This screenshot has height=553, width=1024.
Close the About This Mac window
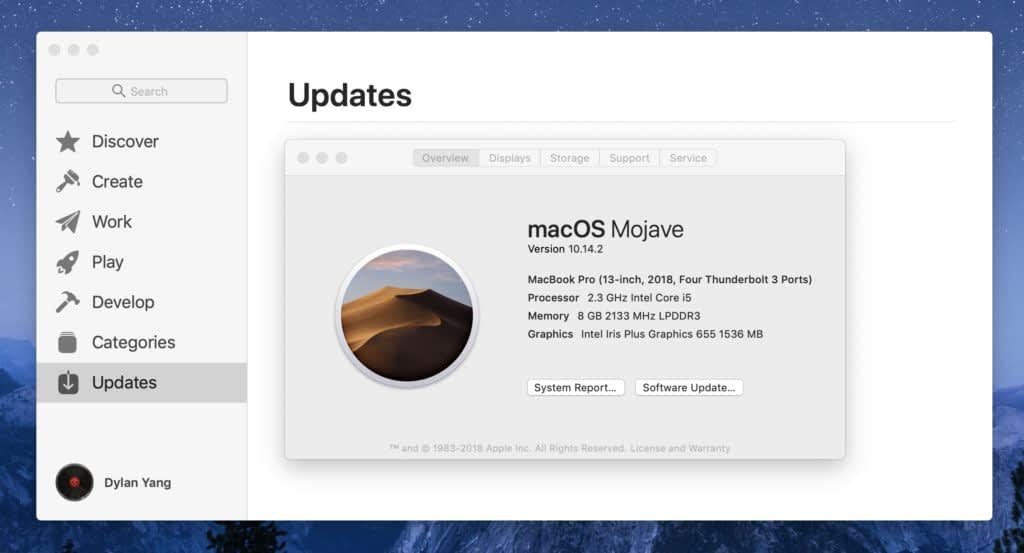303,158
